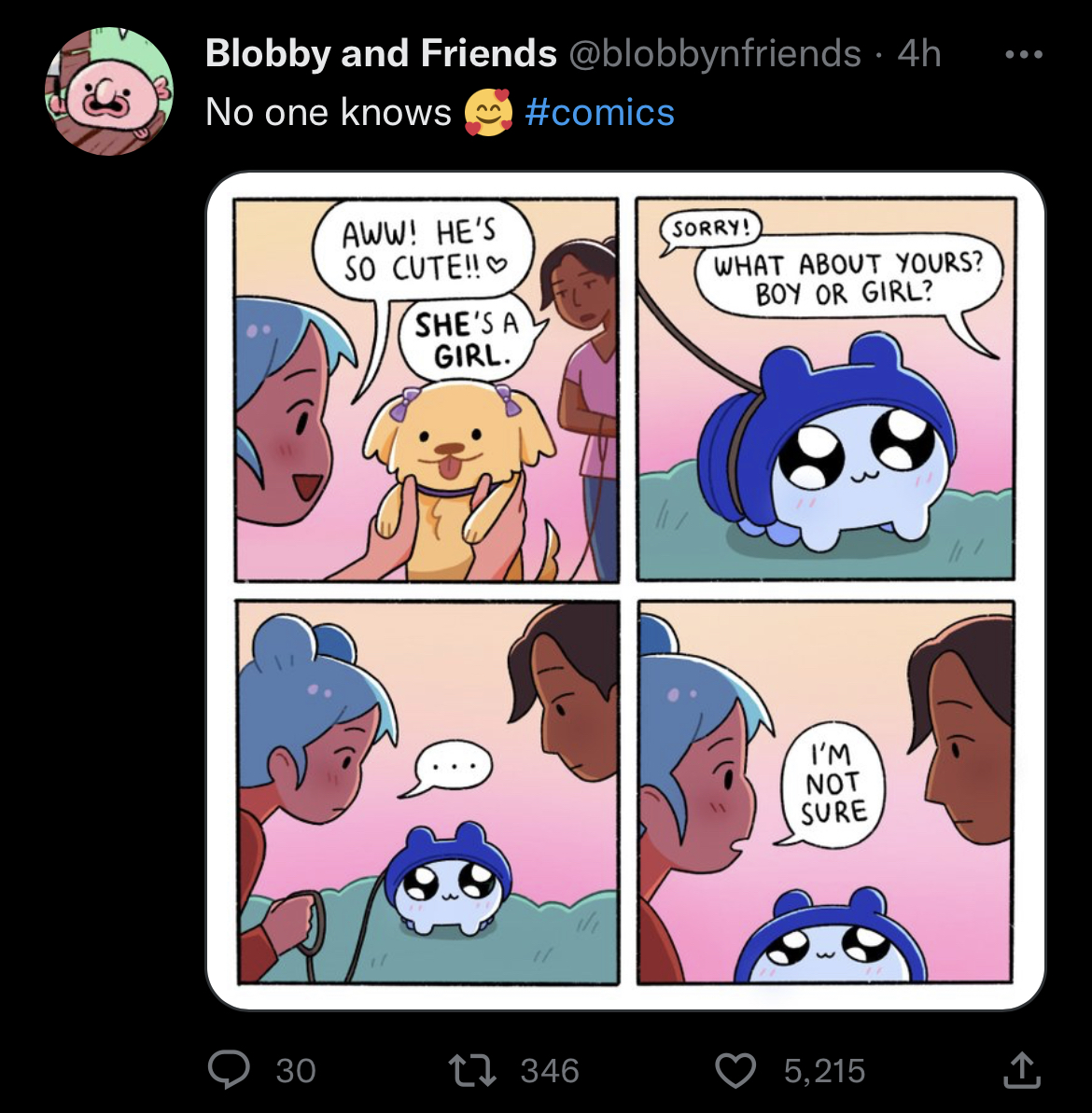Open the 4h timestamp link

click(919, 54)
